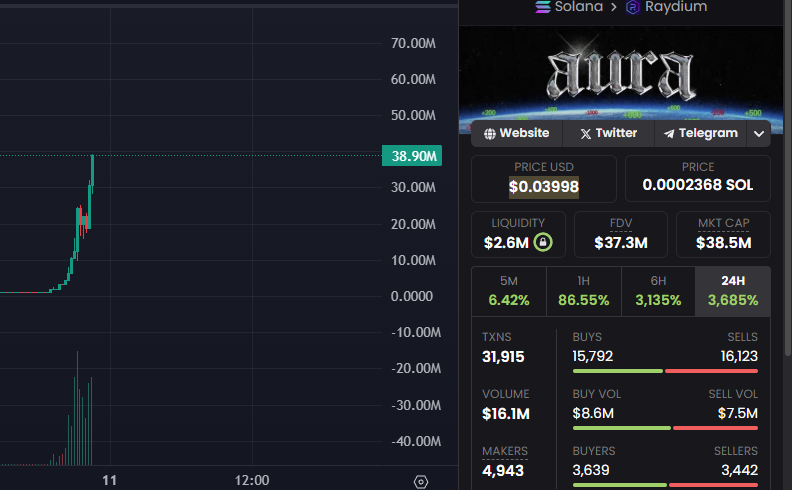Click the liquidity lock icon
The image size is (792, 490).
(543, 242)
